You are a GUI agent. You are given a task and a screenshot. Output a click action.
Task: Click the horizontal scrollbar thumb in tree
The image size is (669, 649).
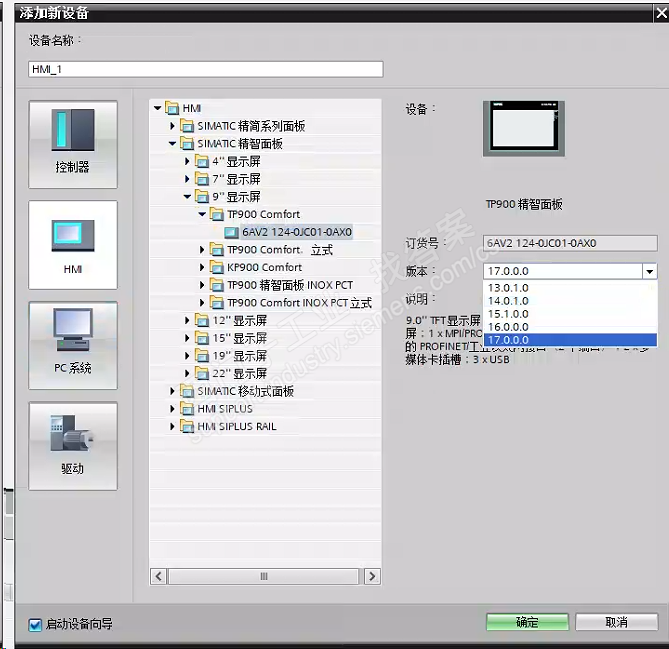(264, 576)
